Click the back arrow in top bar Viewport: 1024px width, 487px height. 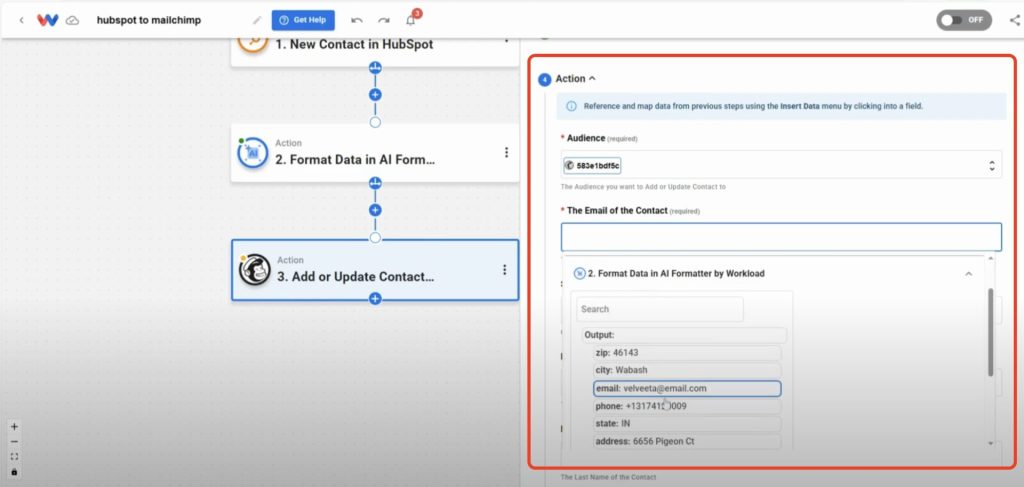coord(21,20)
